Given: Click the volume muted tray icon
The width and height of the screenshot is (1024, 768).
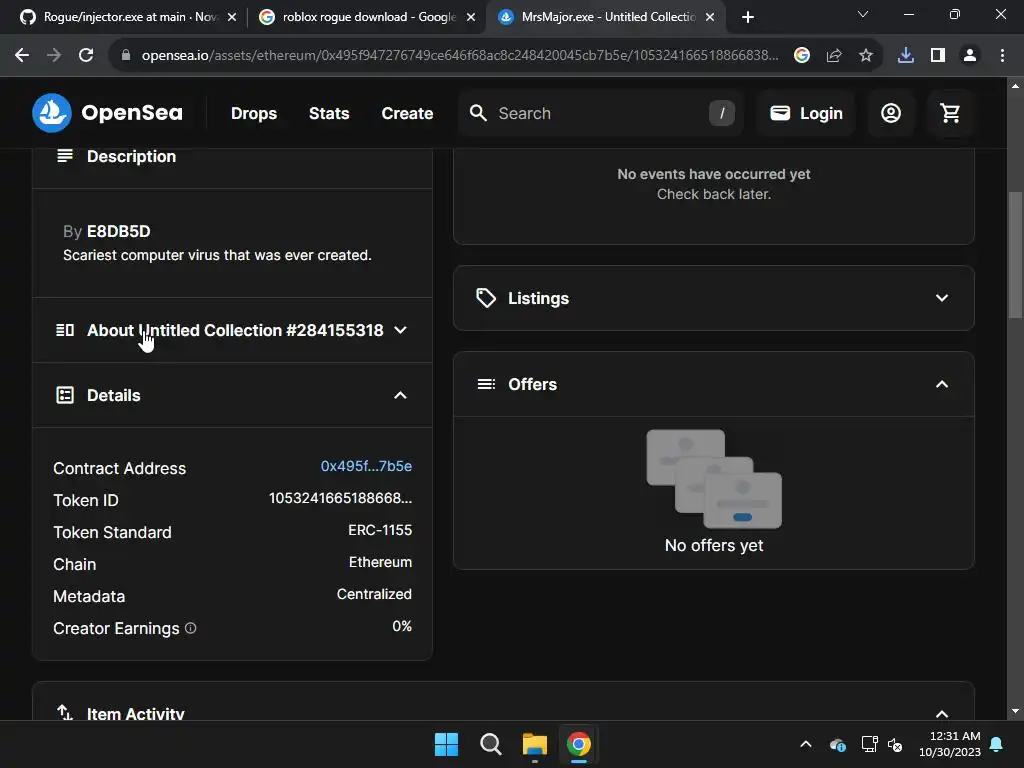Looking at the screenshot, I should coord(895,744).
